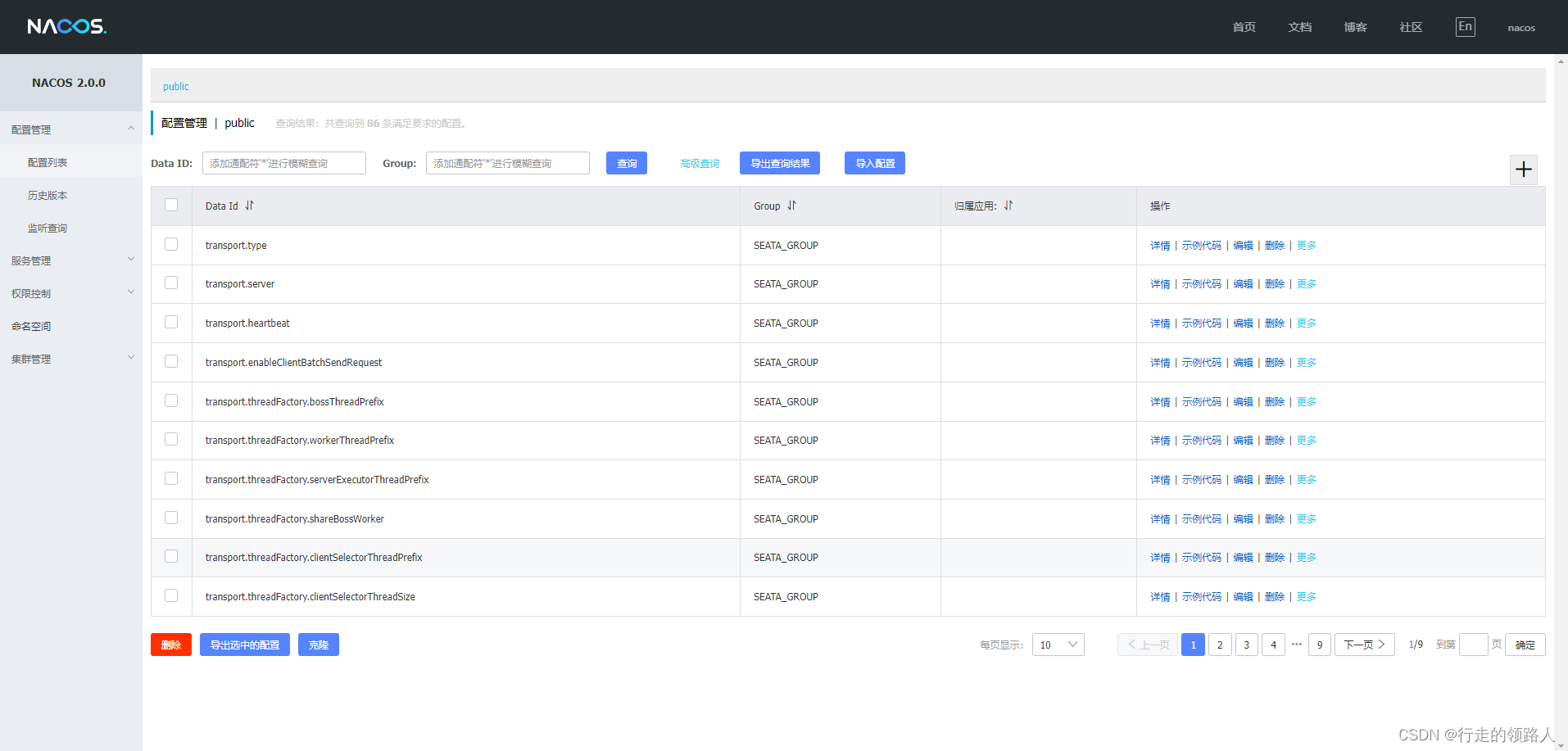Go to page 3
1568x751 pixels.
[1247, 645]
